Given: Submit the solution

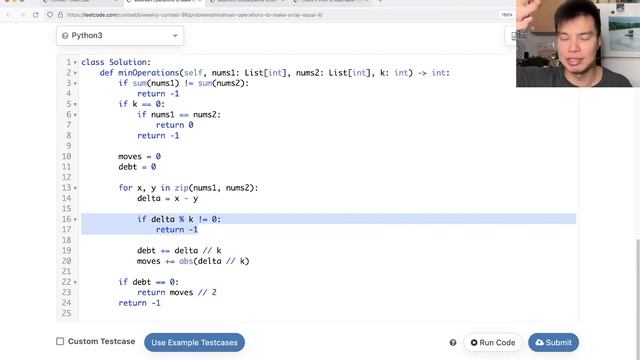Looking at the screenshot, I should coord(553,342).
